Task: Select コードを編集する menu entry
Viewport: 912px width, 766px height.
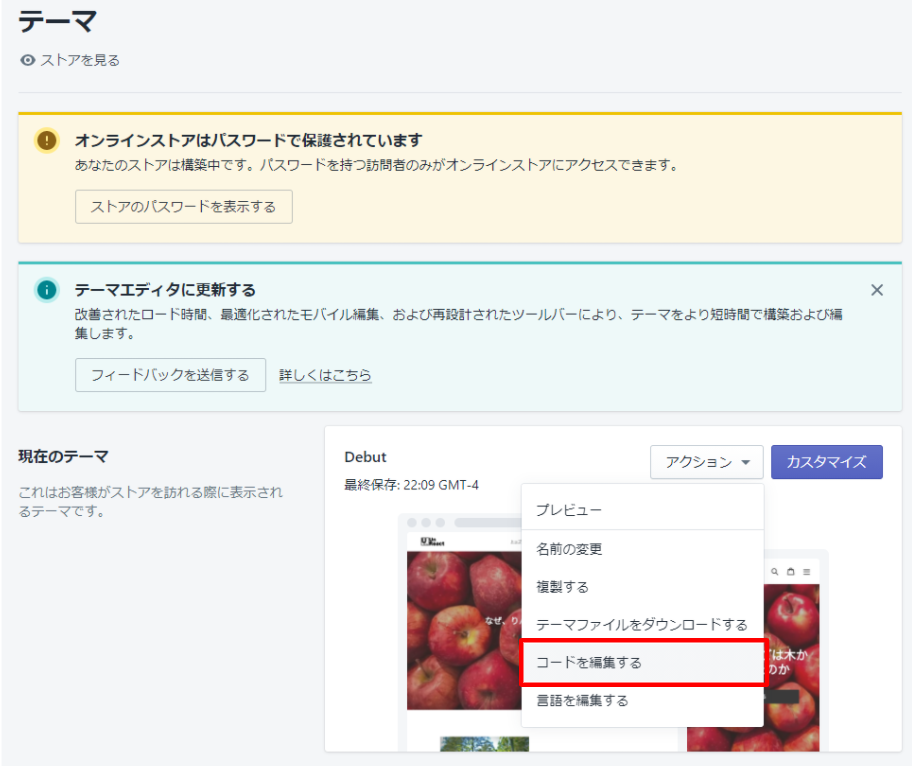Action: click(642, 662)
